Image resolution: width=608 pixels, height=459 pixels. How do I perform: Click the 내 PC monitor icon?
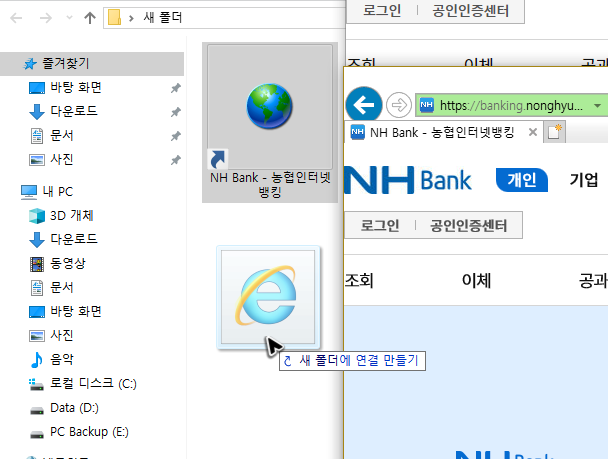click(29, 192)
